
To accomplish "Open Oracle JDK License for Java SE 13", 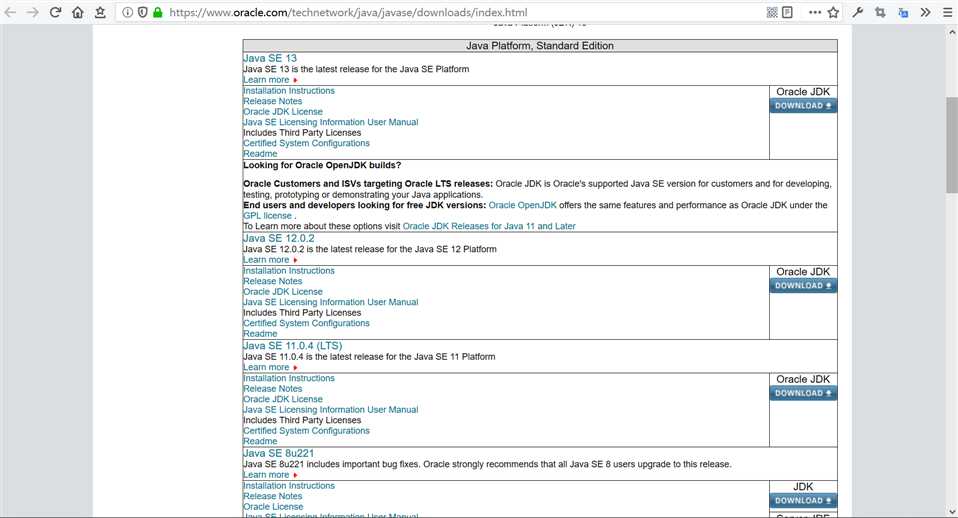I will 283,111.
